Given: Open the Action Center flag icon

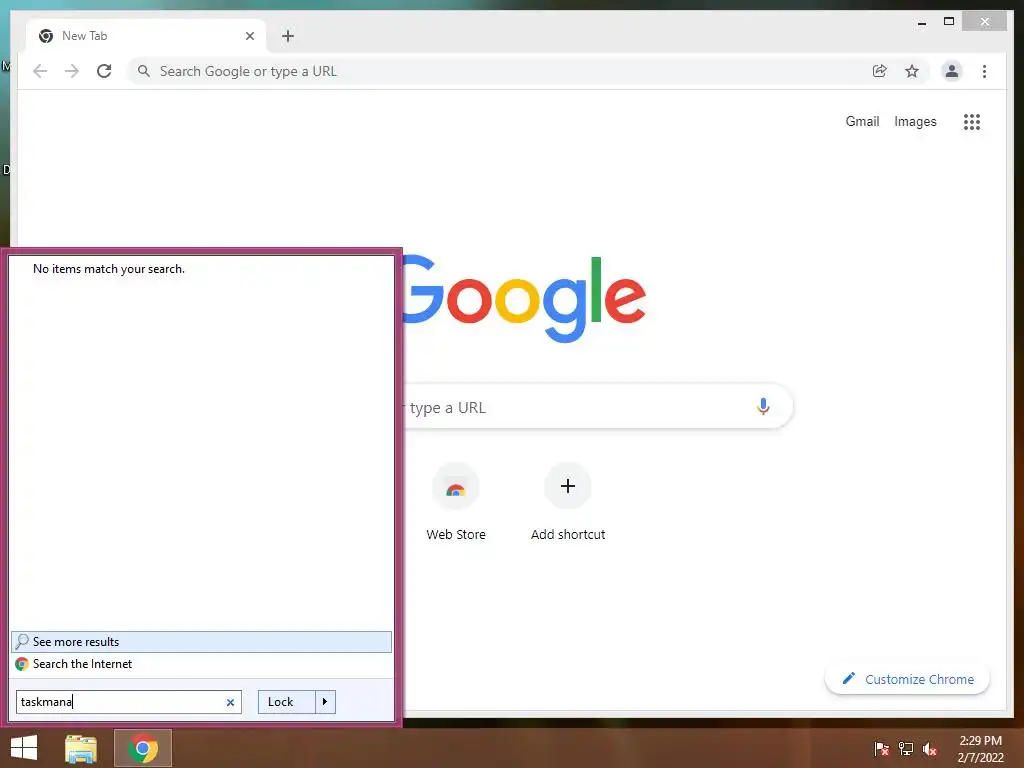Looking at the screenshot, I should coord(881,748).
